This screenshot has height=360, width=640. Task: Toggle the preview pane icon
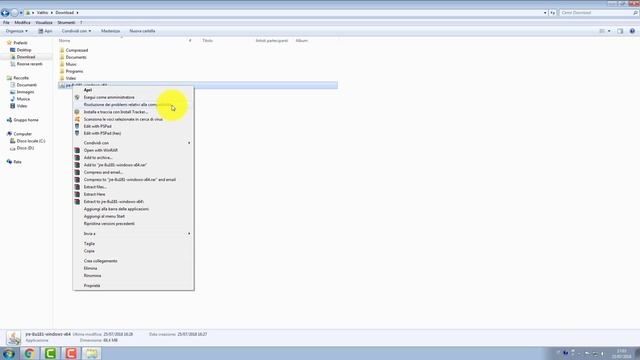[620, 31]
